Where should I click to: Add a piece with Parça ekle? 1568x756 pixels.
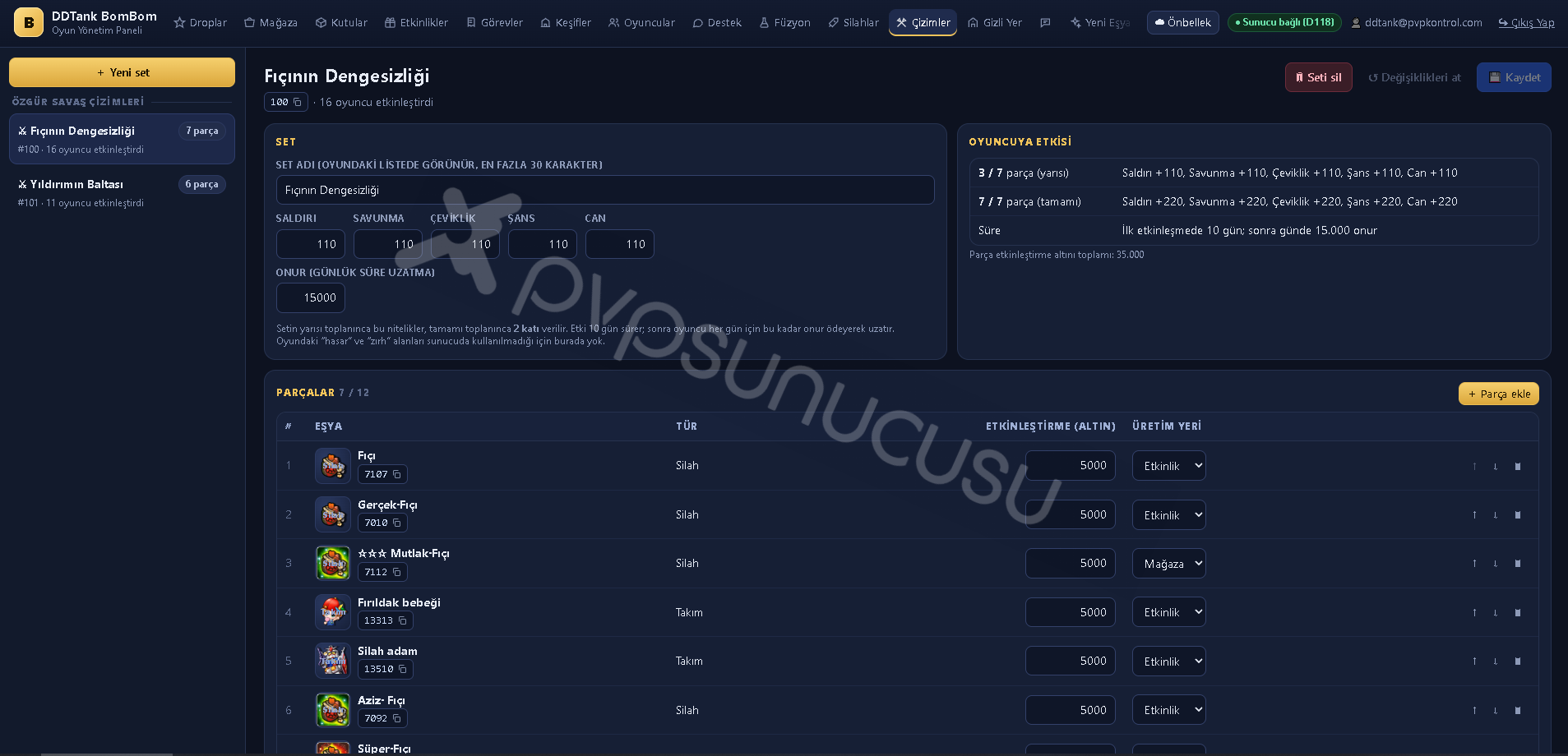click(1499, 394)
